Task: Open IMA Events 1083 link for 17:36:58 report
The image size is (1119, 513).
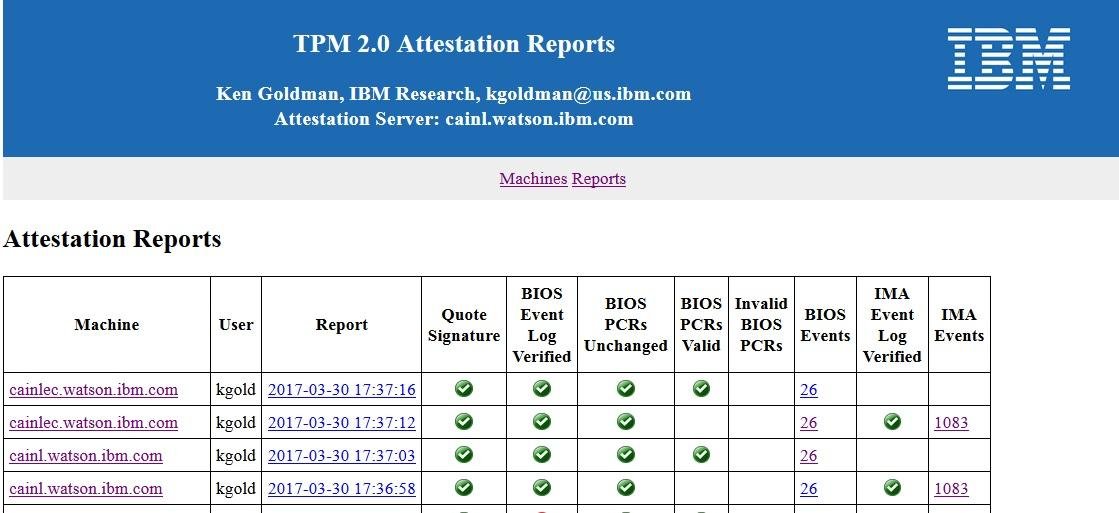Action: (x=951, y=489)
